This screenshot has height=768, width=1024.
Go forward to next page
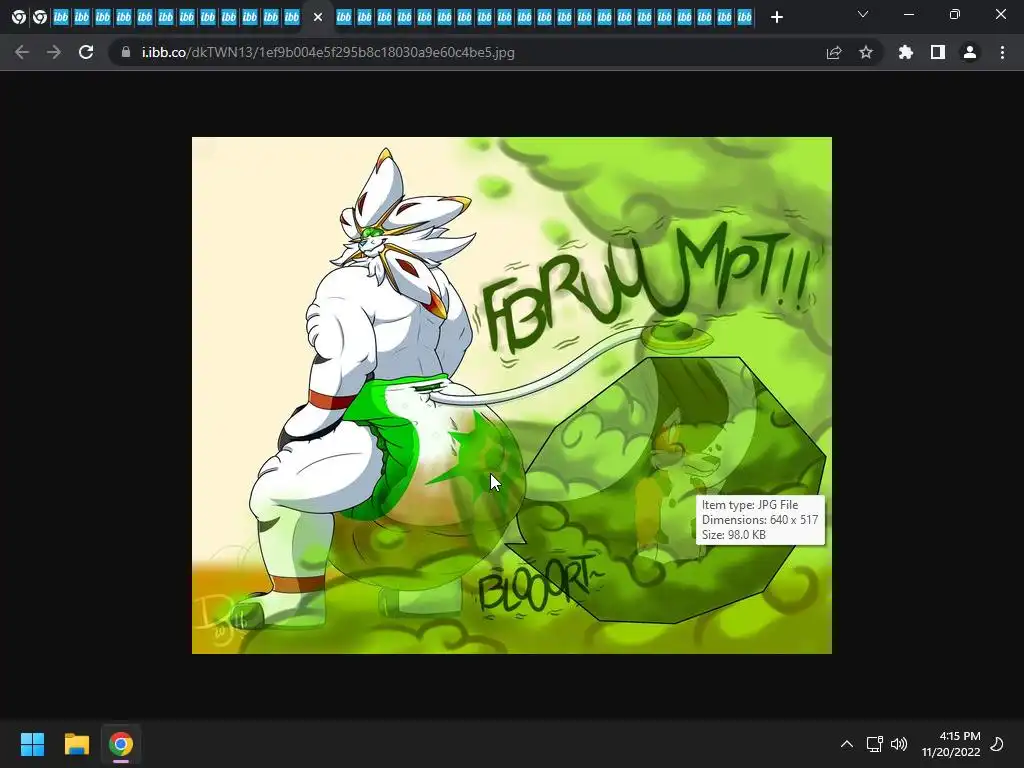click(x=54, y=52)
